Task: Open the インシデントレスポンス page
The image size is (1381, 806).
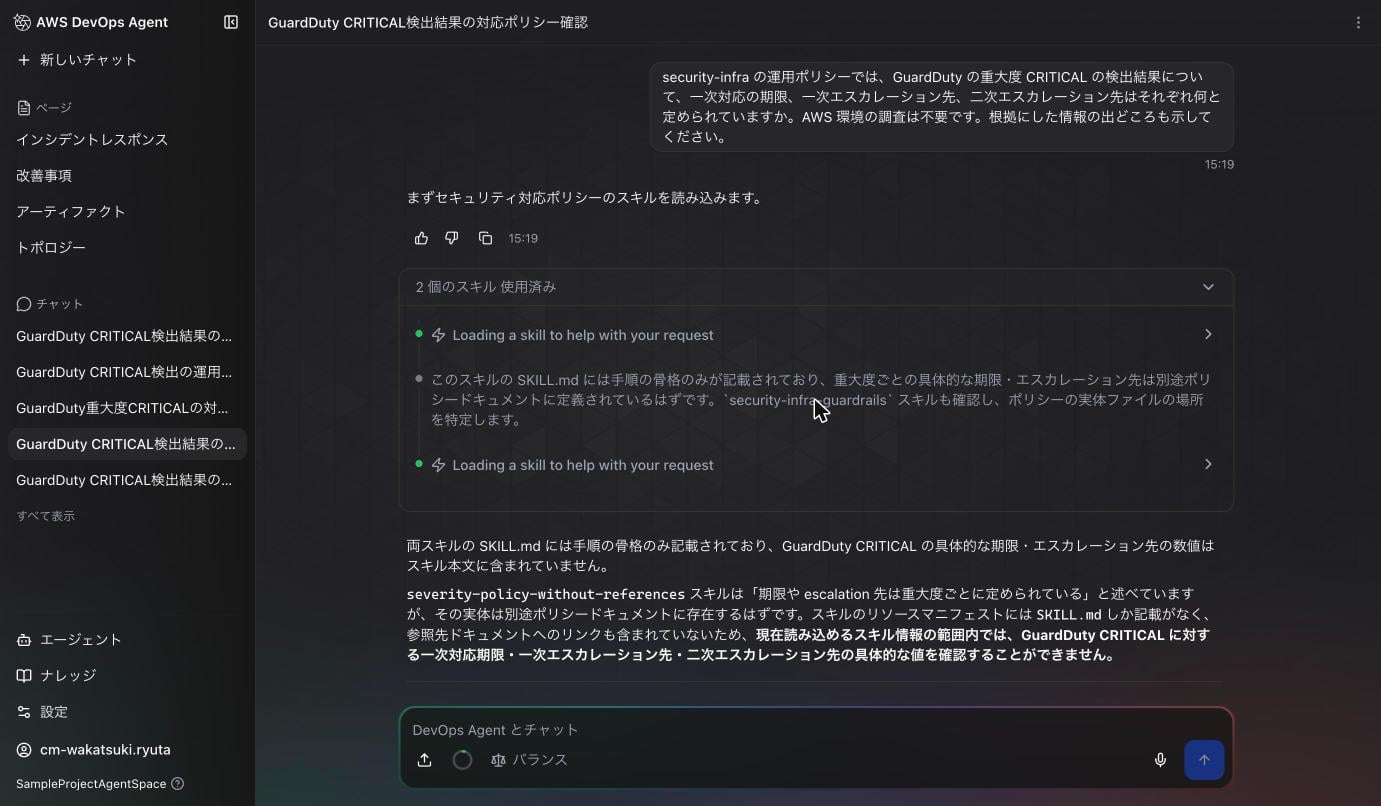Action: coord(92,140)
